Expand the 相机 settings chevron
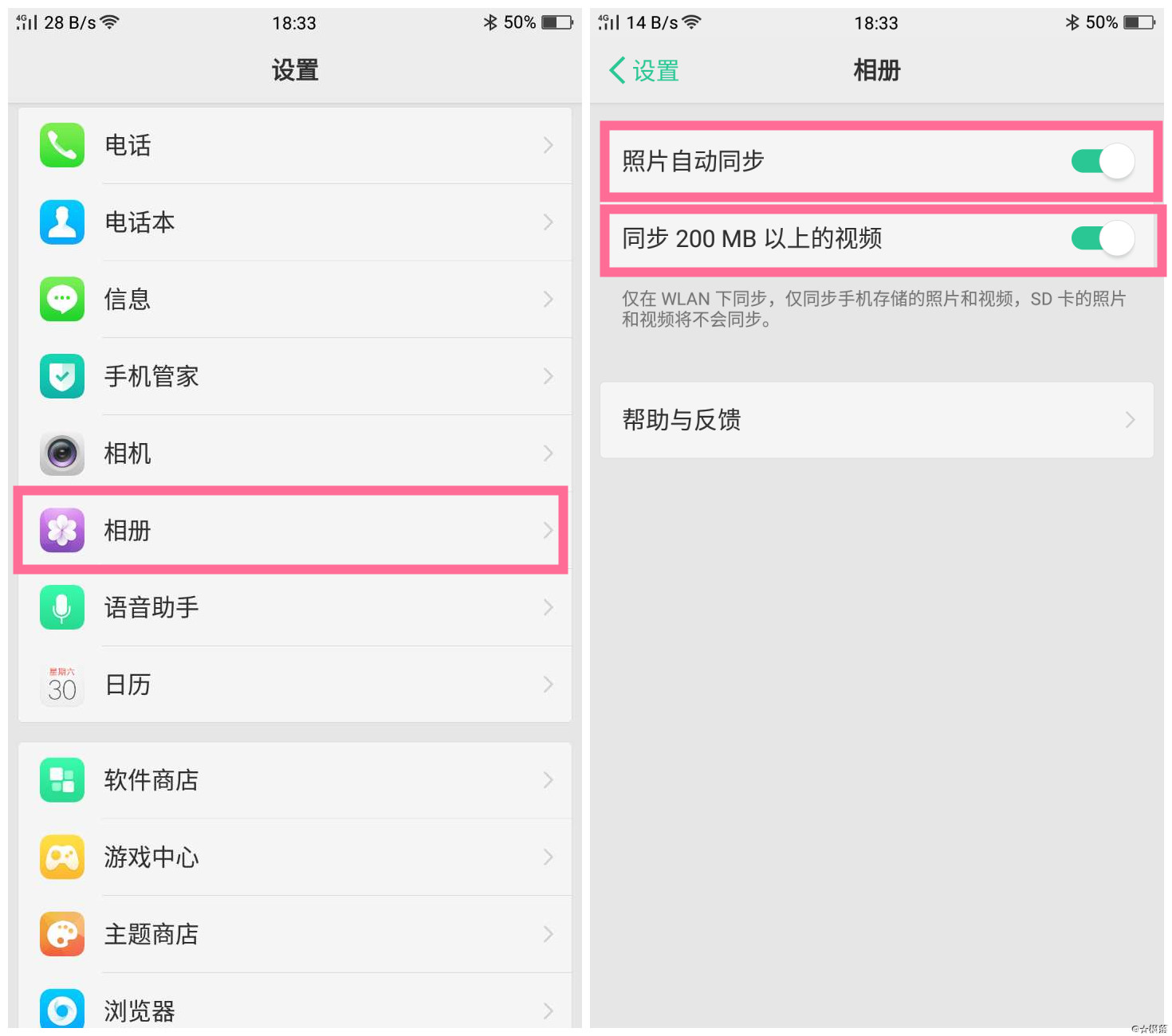 tap(548, 453)
